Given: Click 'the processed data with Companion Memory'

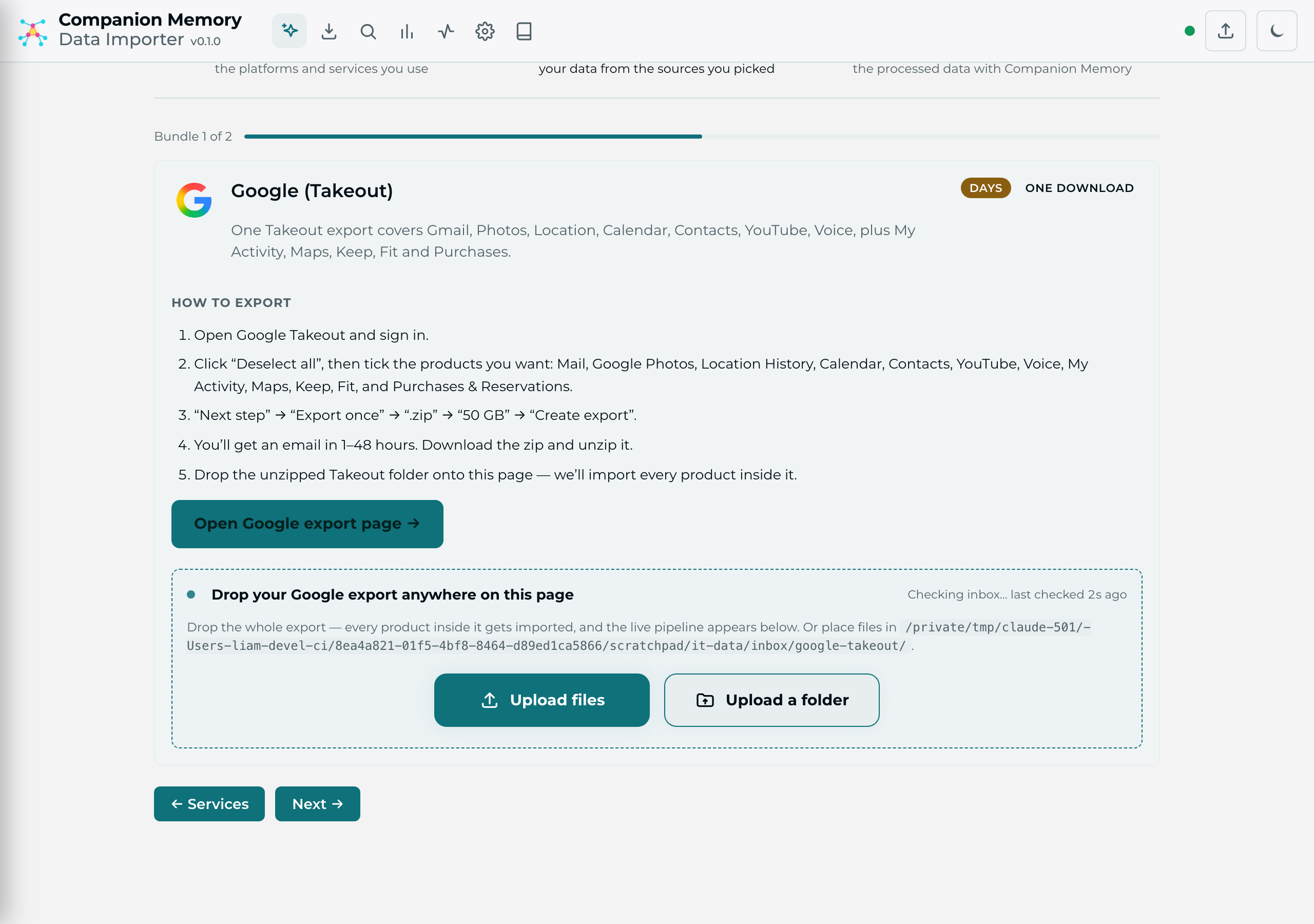Looking at the screenshot, I should (992, 69).
